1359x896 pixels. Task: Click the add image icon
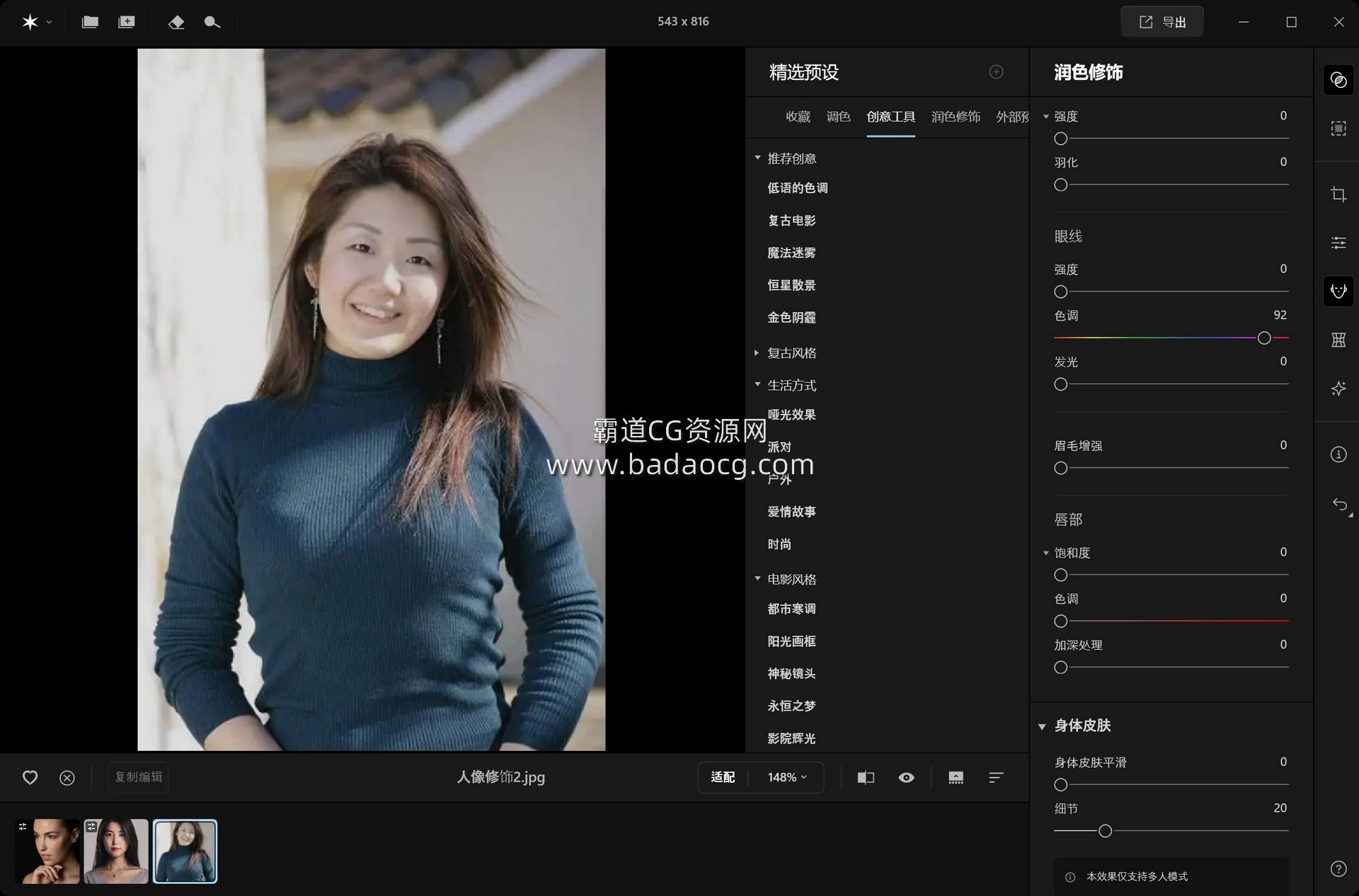point(127,22)
